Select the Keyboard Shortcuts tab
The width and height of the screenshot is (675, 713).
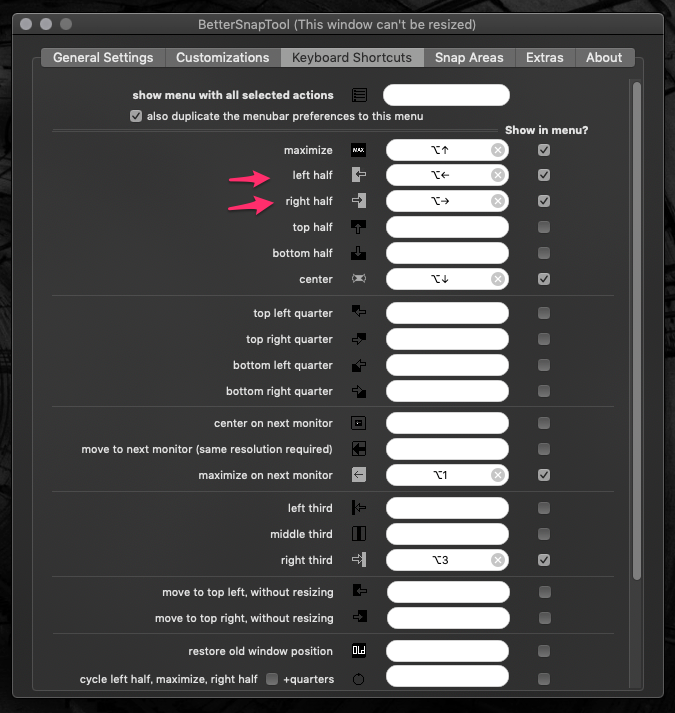(x=352, y=58)
